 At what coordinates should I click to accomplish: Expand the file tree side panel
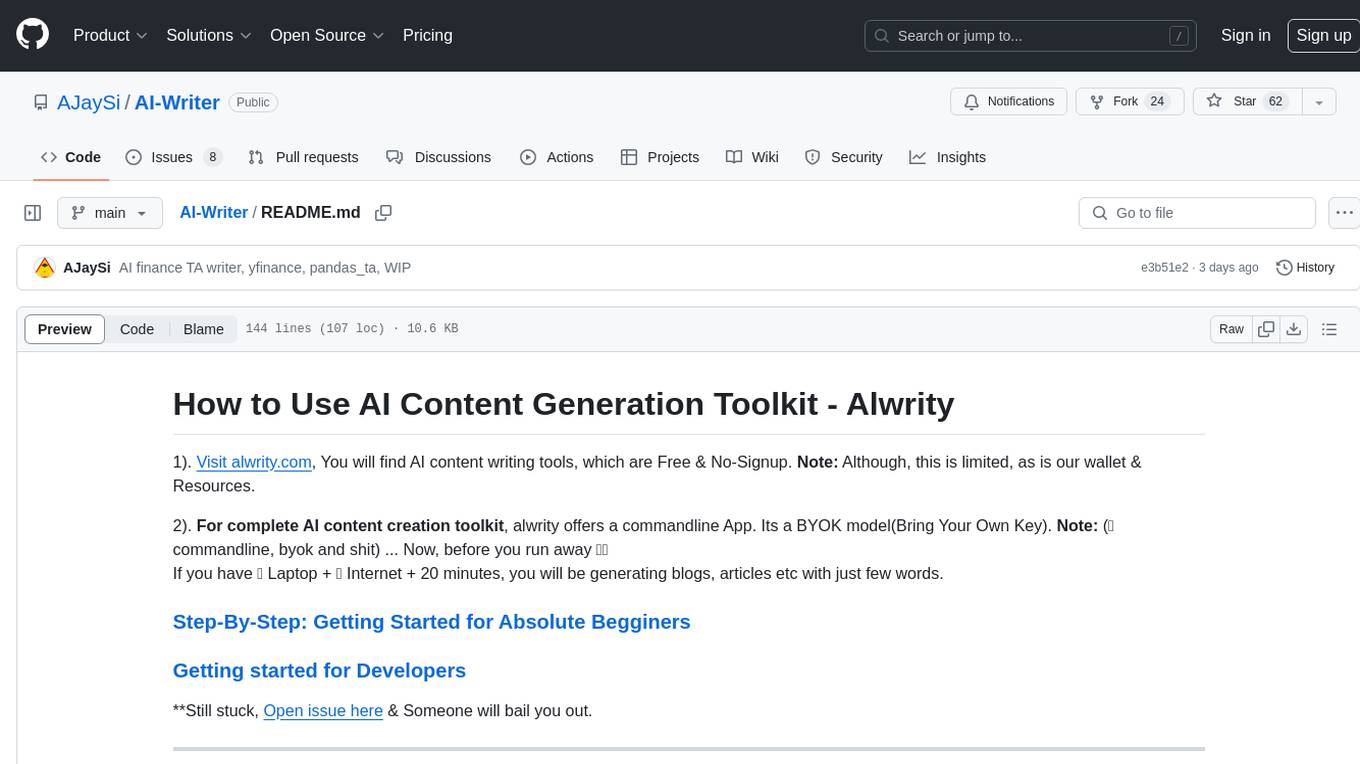click(x=33, y=213)
